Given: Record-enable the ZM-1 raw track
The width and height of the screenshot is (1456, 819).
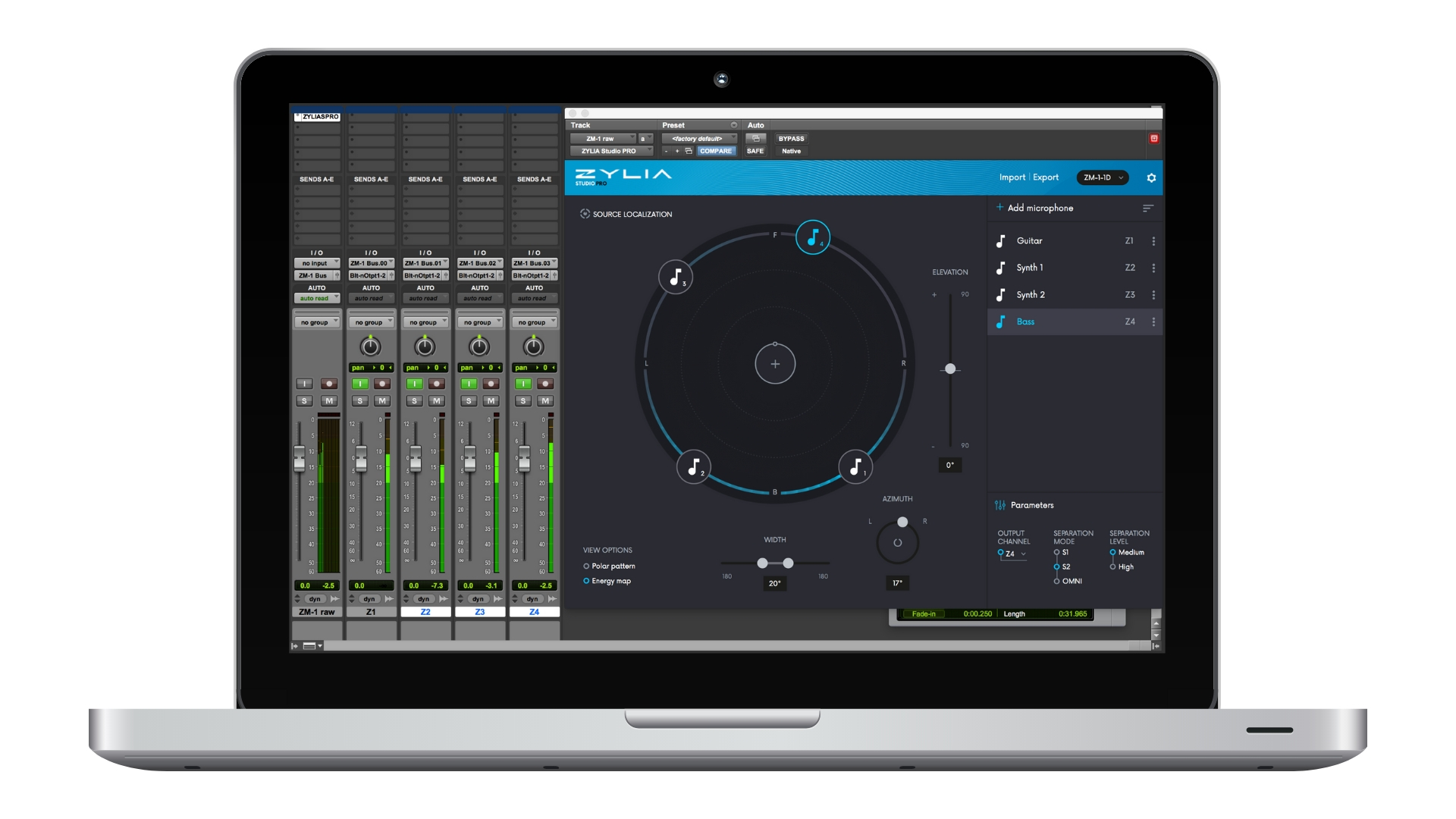Looking at the screenshot, I should click(x=329, y=384).
